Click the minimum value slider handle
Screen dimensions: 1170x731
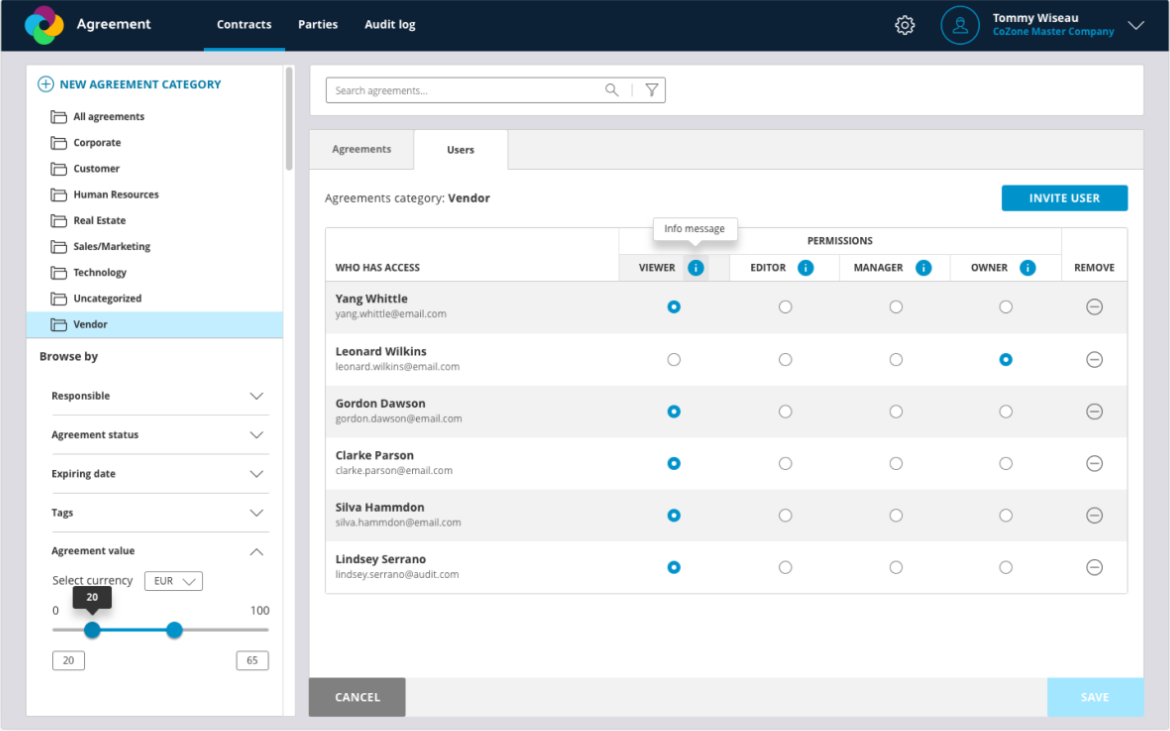click(x=92, y=630)
